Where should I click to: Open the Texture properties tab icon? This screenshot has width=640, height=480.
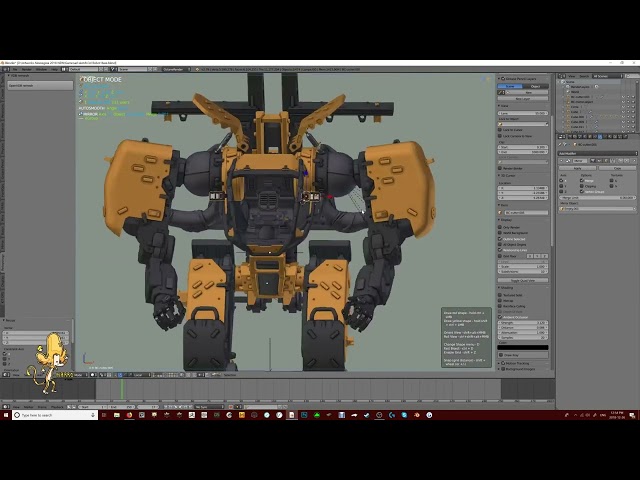pos(615,136)
